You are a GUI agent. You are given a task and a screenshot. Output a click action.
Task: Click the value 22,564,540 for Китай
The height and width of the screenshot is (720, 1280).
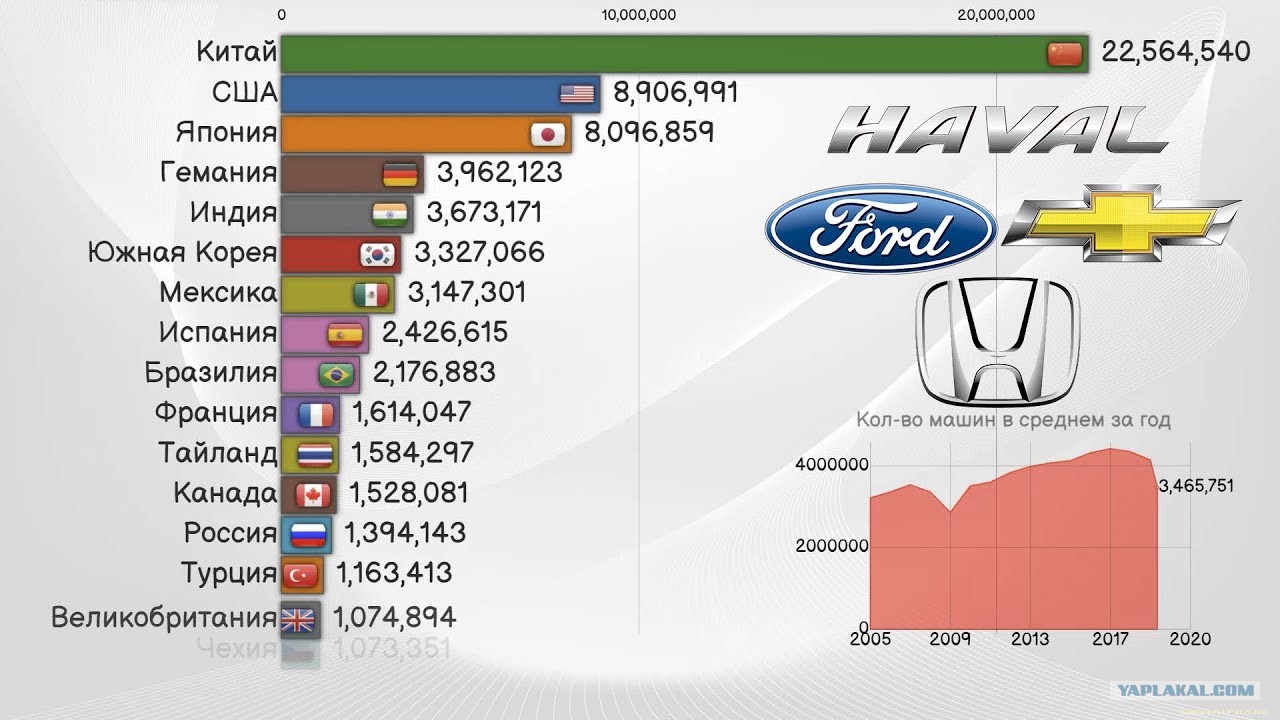[1176, 52]
